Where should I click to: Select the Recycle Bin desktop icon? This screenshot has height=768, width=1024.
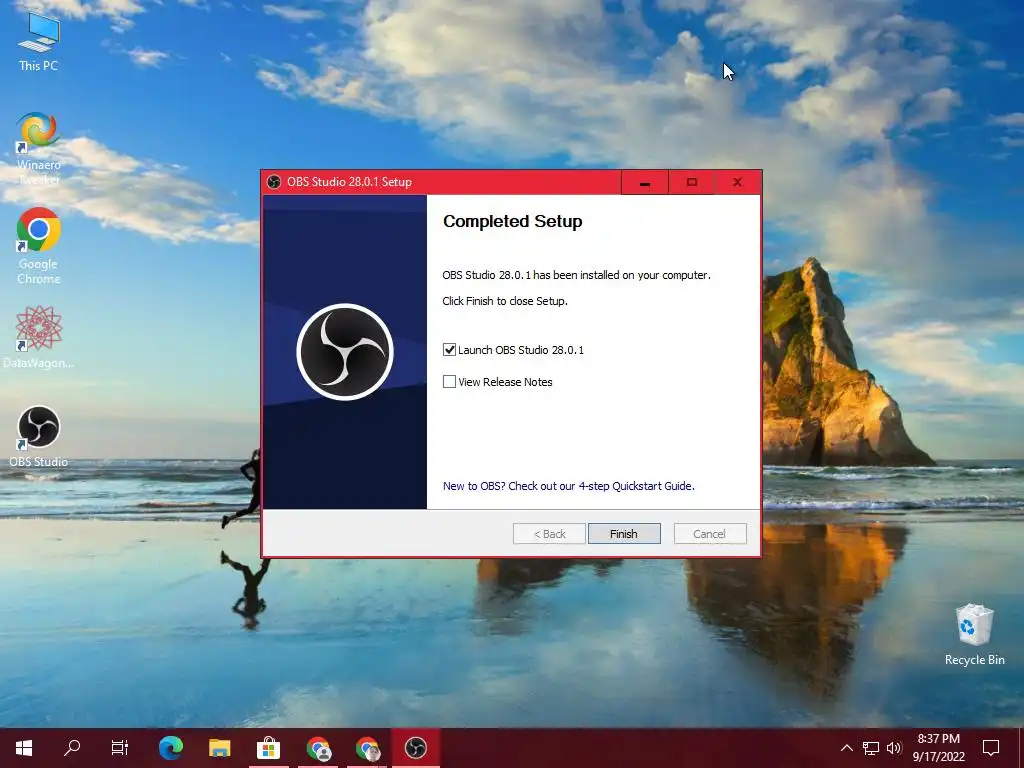(974, 634)
